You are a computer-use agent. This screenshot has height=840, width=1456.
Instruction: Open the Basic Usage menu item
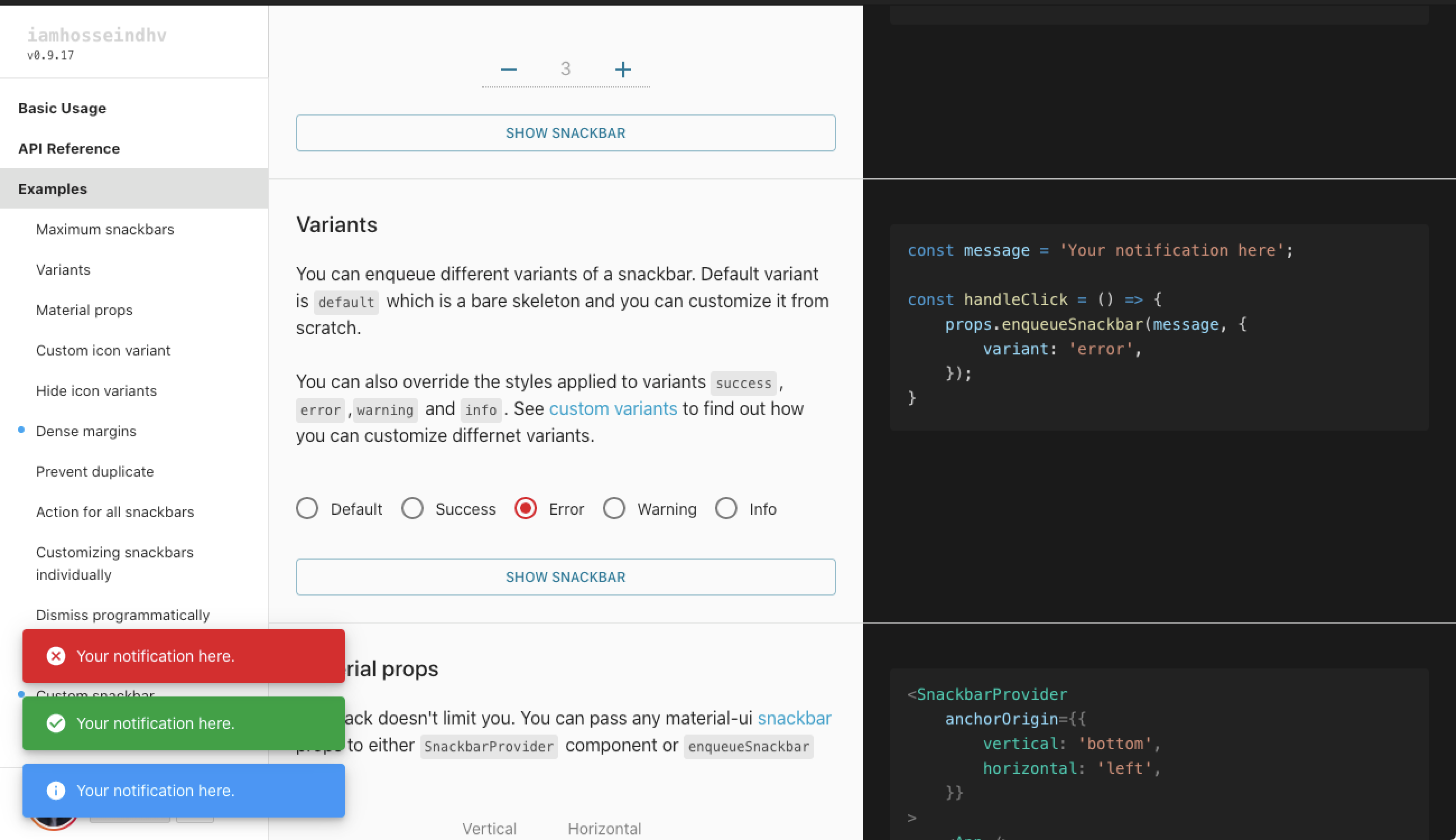coord(62,108)
